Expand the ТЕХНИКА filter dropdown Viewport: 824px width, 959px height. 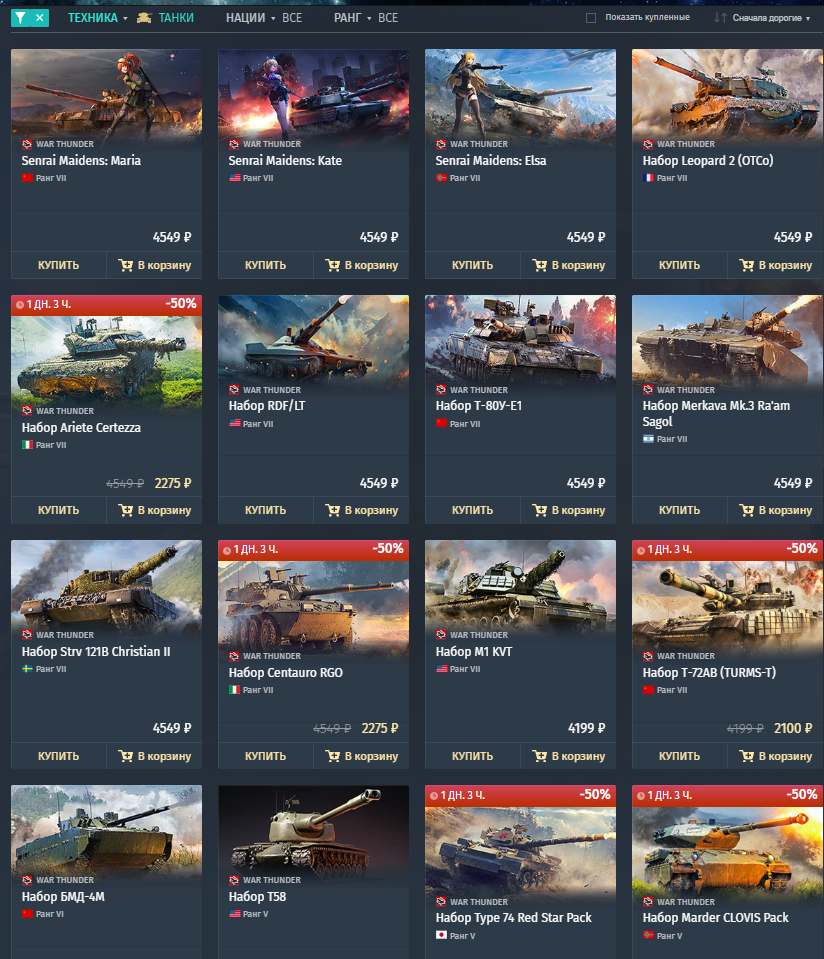[97, 18]
